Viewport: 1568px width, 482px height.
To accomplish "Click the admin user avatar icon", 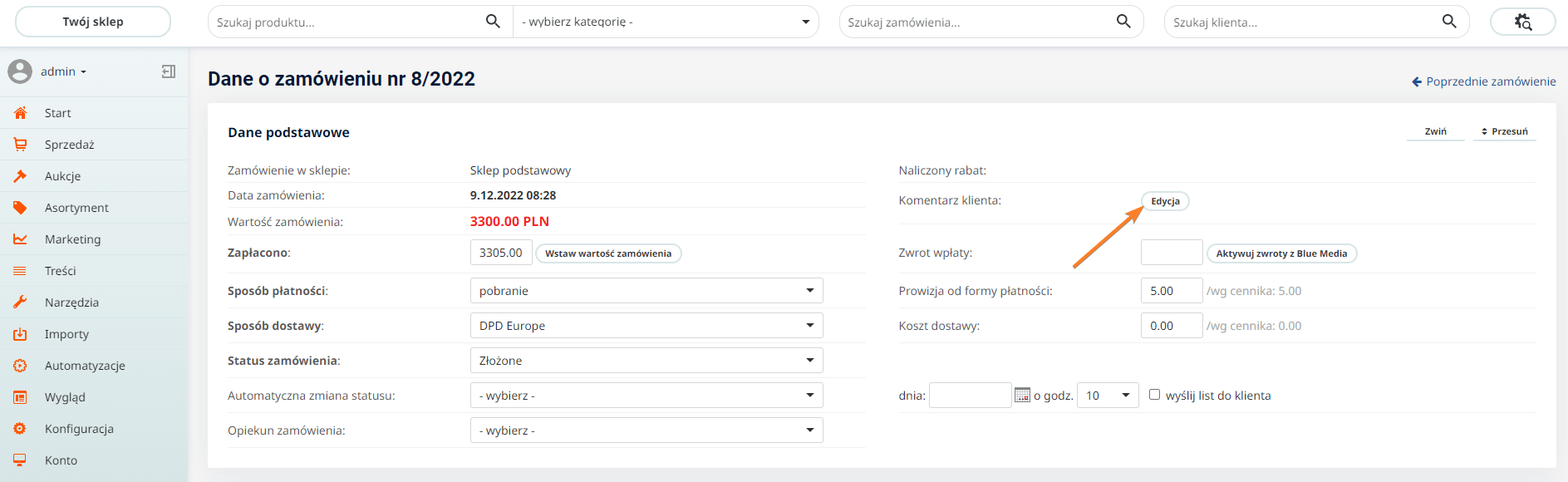I will 20,71.
